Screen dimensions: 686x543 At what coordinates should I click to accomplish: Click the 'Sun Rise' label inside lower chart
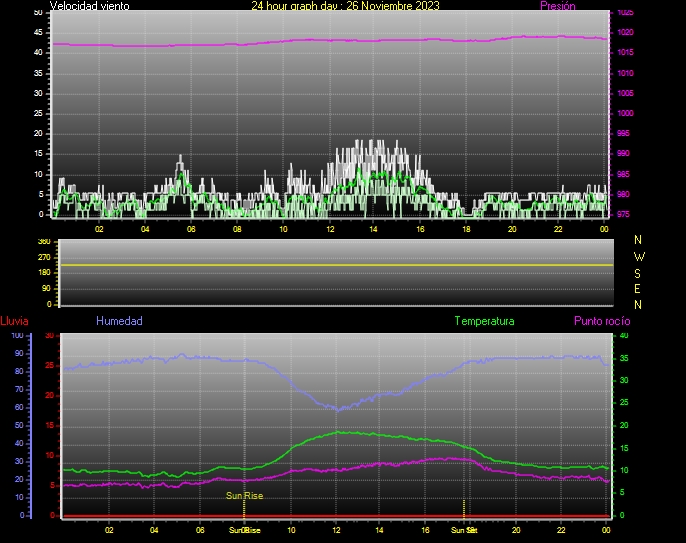245,496
